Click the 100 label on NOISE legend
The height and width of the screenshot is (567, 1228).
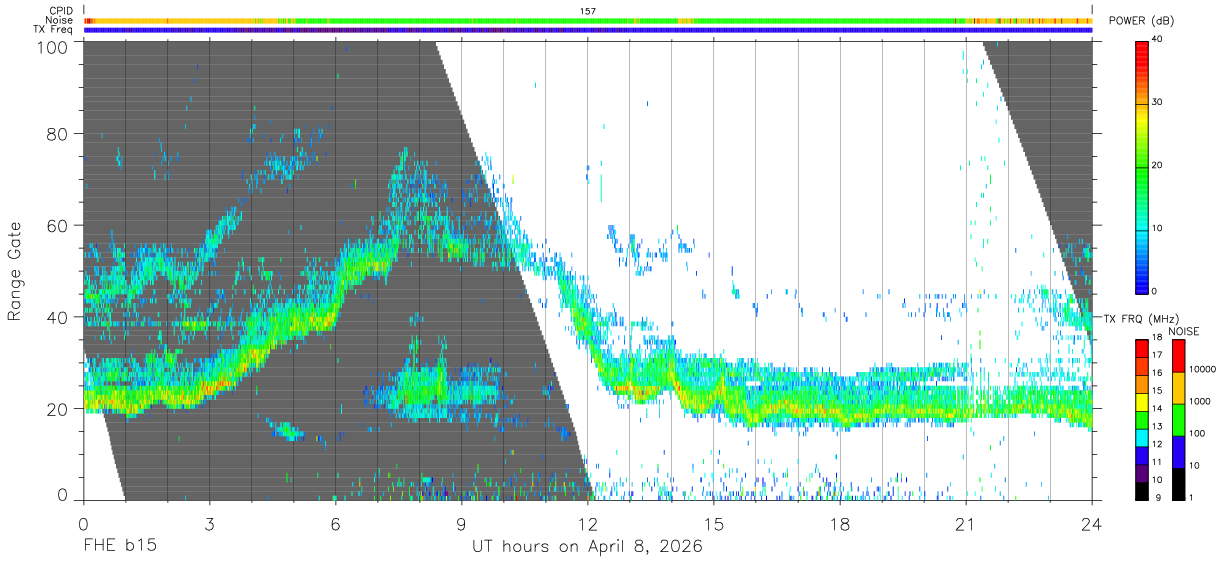[1195, 433]
